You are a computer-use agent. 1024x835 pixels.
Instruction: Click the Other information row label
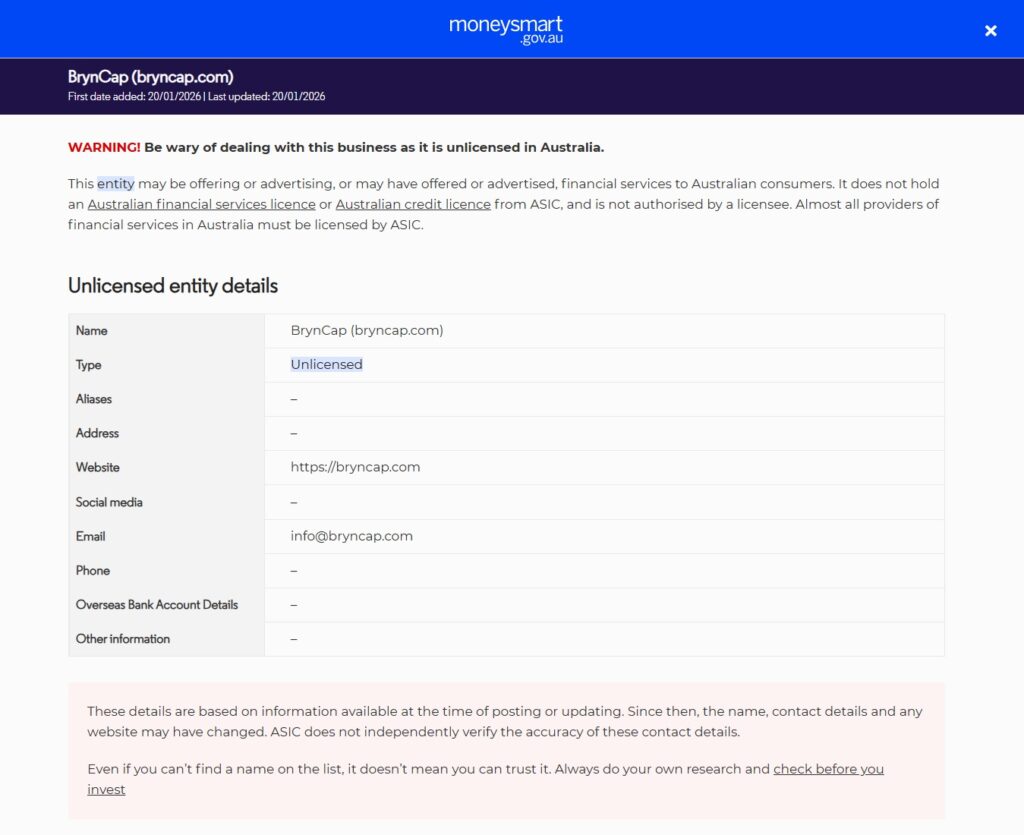click(x=122, y=638)
